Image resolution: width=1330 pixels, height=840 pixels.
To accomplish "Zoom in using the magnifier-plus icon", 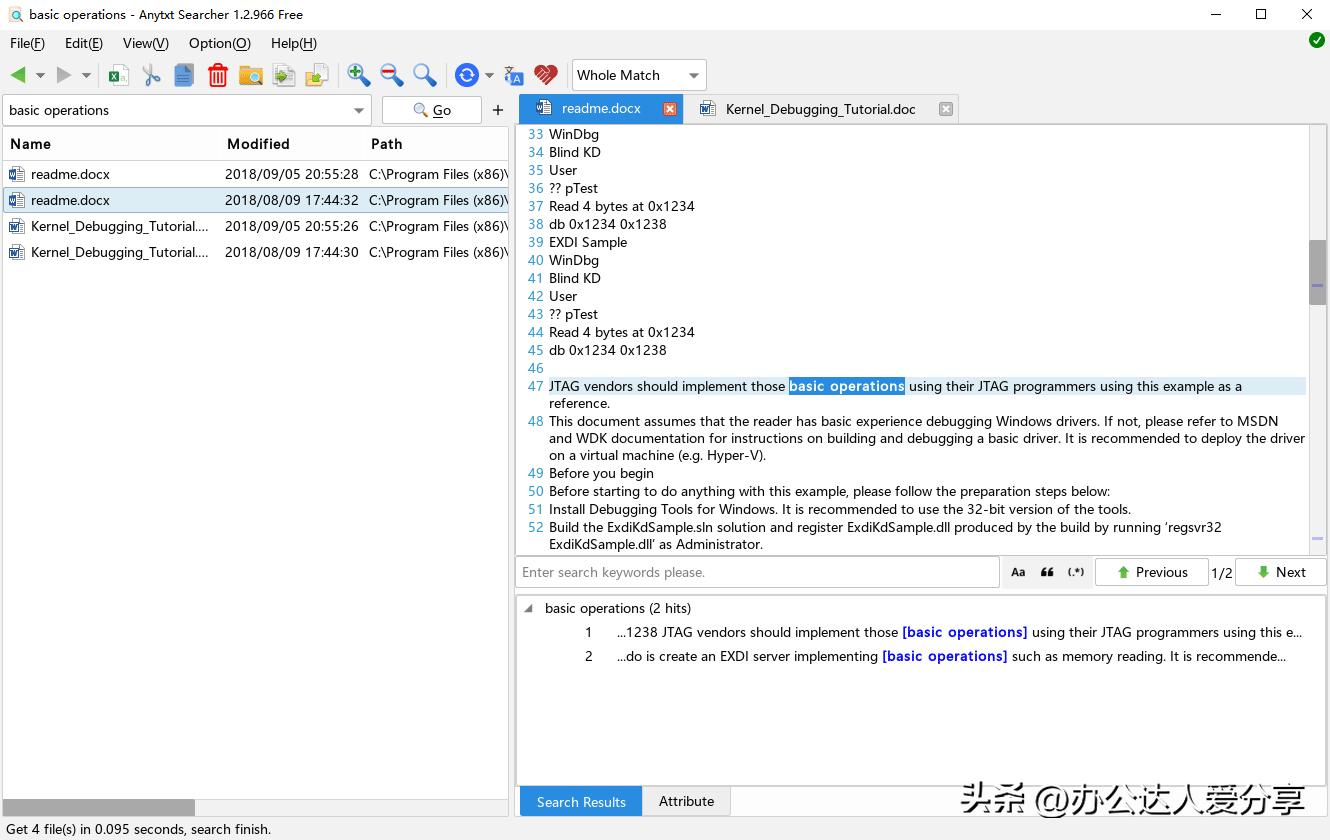I will (x=356, y=74).
